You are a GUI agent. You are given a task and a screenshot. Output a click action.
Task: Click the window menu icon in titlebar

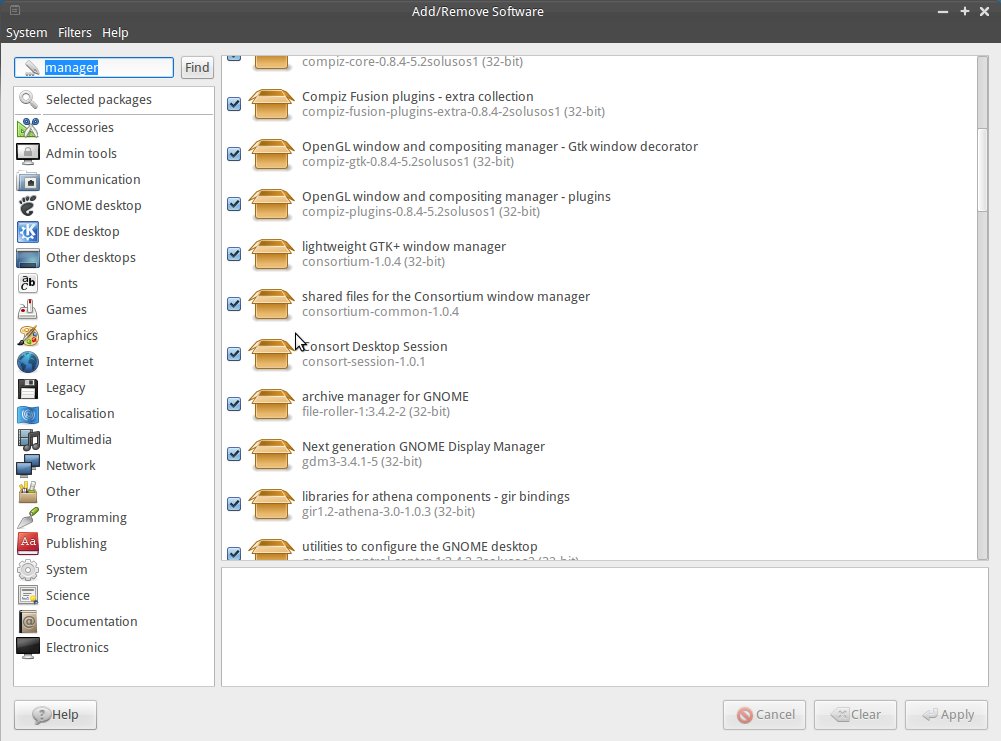coord(15,10)
